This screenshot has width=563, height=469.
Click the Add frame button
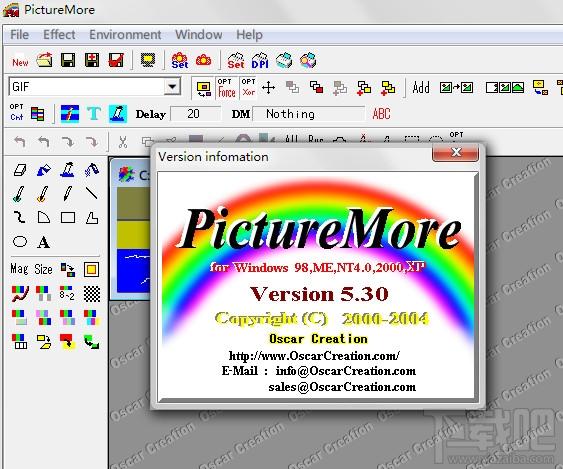coord(421,87)
